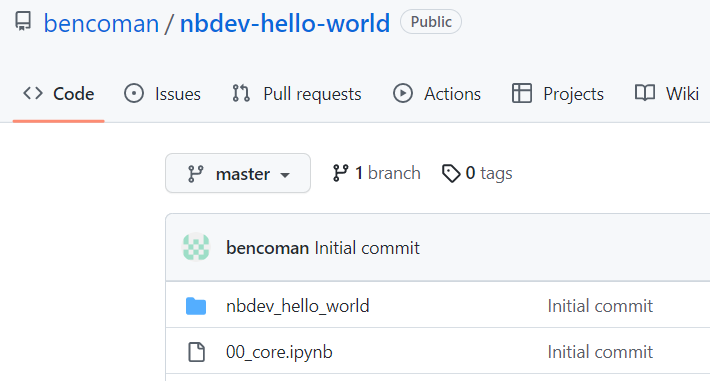Switch to the Code tab

(x=59, y=94)
